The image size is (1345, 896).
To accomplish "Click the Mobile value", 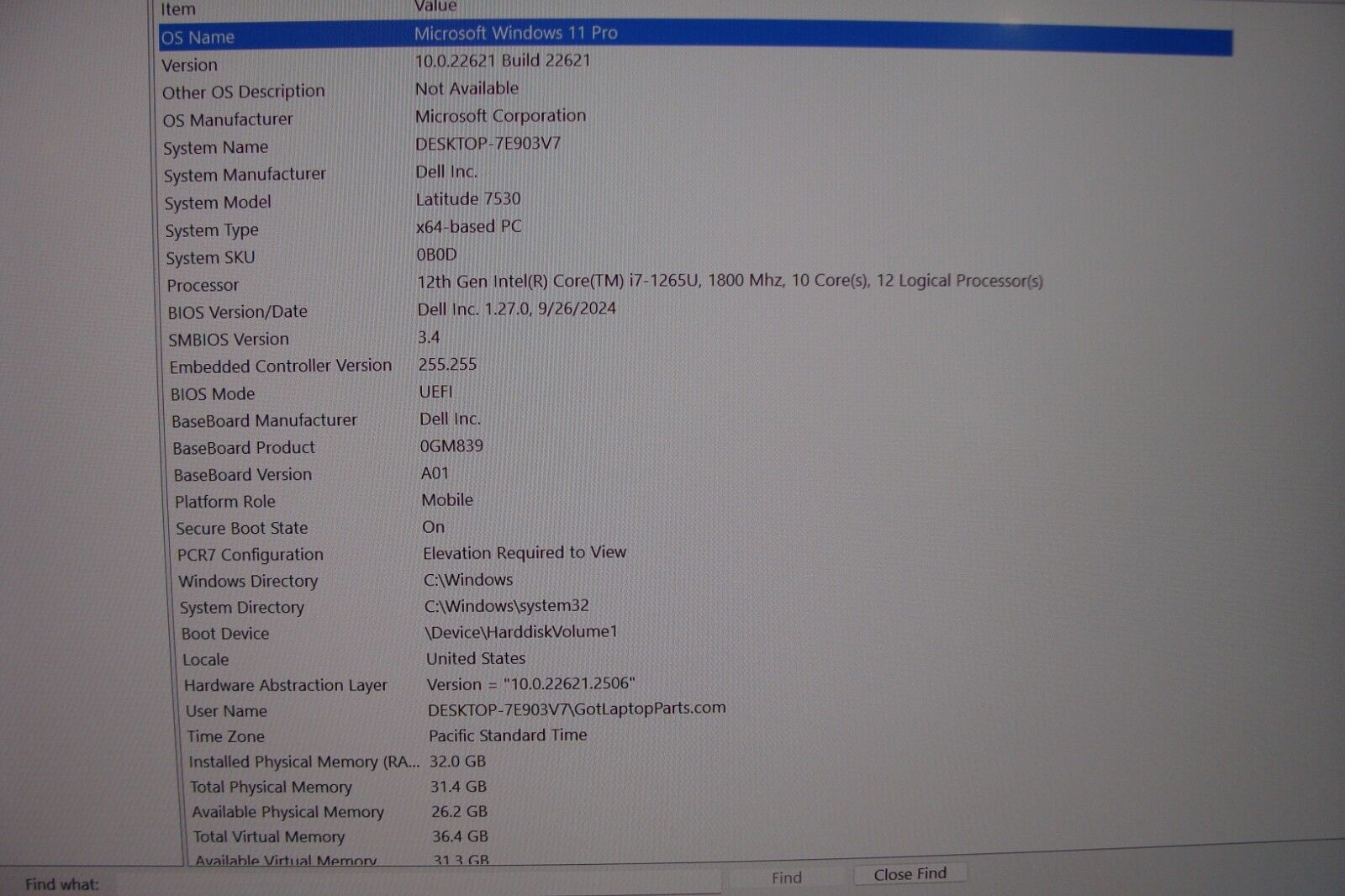I will point(447,500).
